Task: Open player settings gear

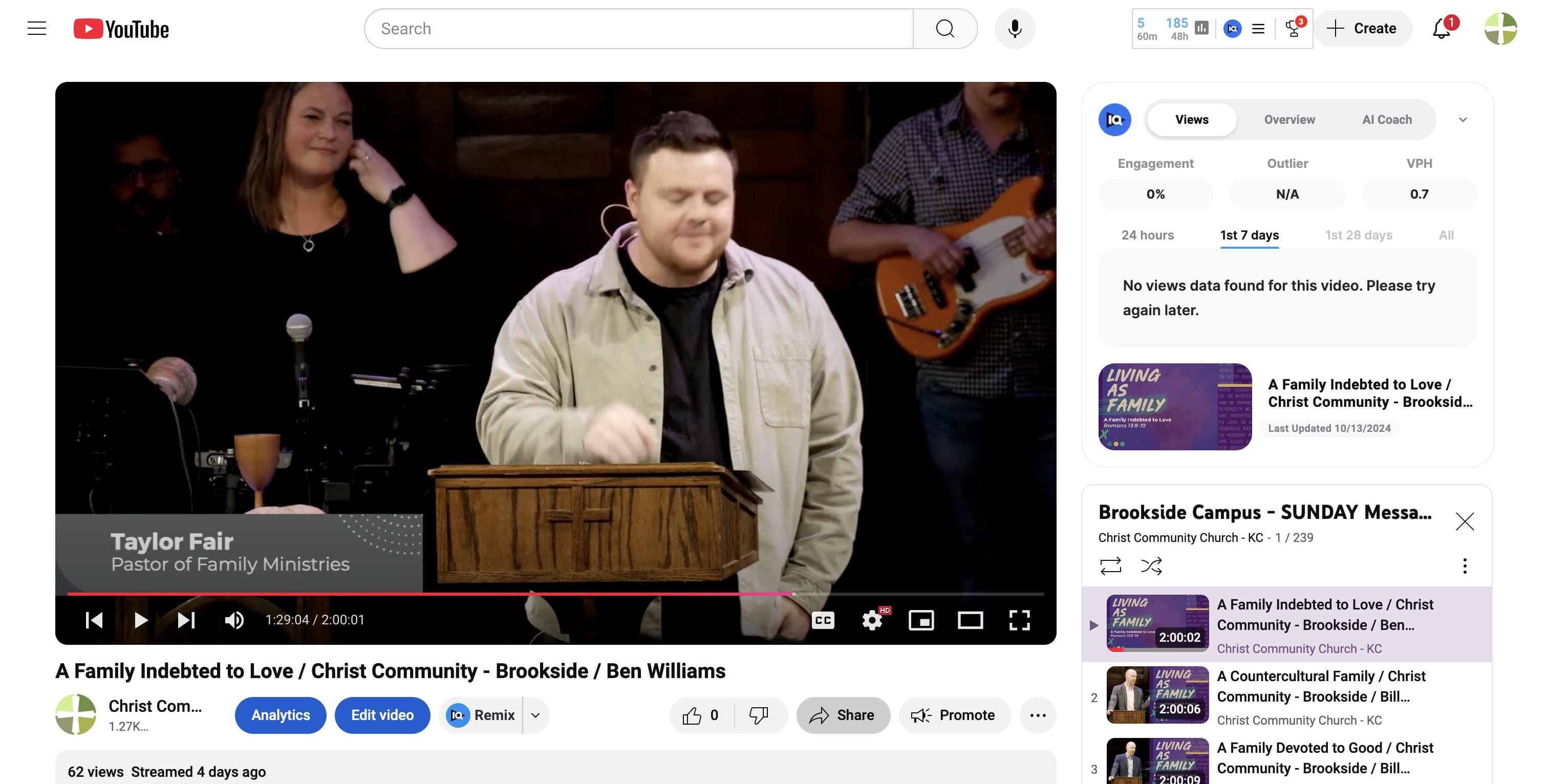Action: click(x=872, y=619)
